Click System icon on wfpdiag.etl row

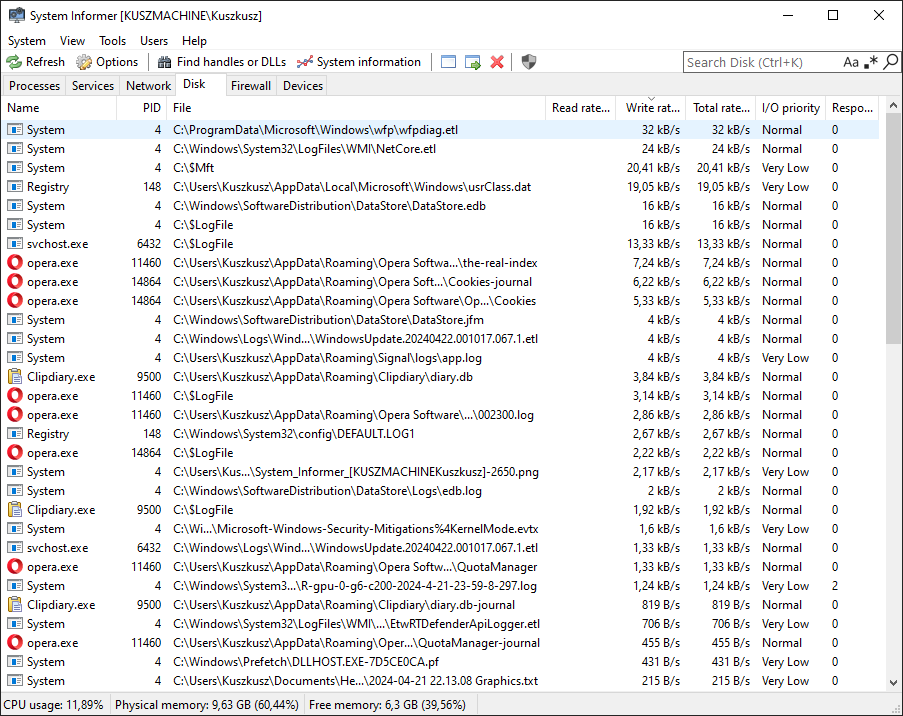(15, 130)
